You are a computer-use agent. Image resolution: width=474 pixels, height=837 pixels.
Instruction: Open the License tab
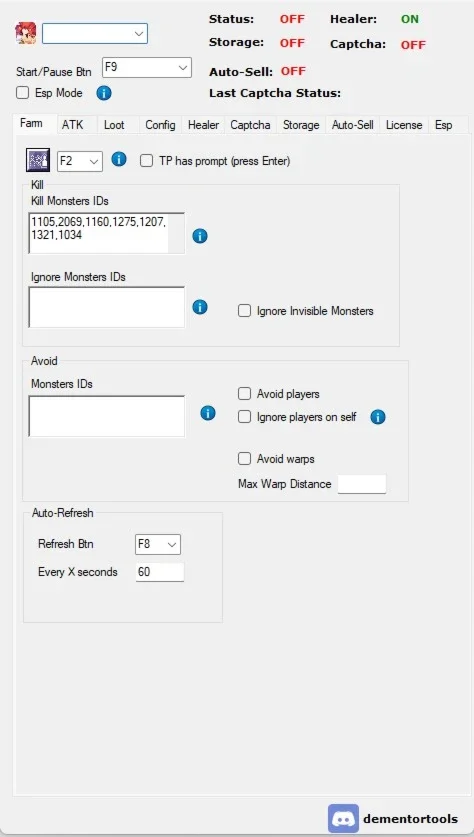click(x=404, y=125)
